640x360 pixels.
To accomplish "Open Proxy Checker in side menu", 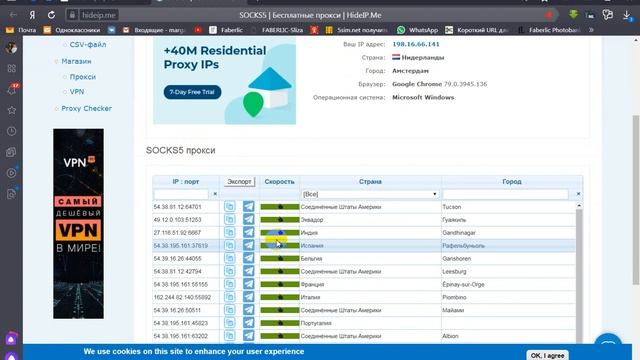I will pyautogui.click(x=87, y=108).
